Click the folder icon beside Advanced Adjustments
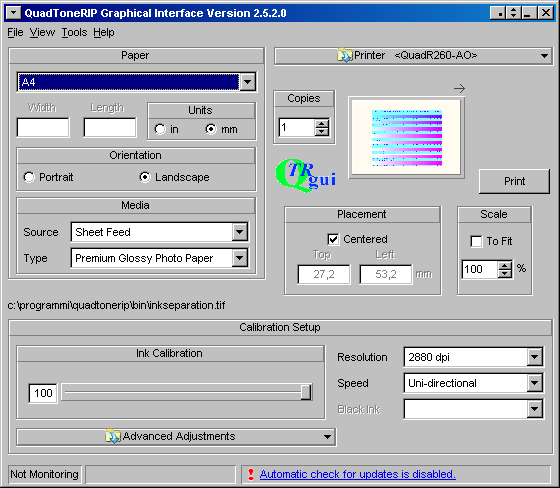The height and width of the screenshot is (488, 560). click(x=113, y=436)
